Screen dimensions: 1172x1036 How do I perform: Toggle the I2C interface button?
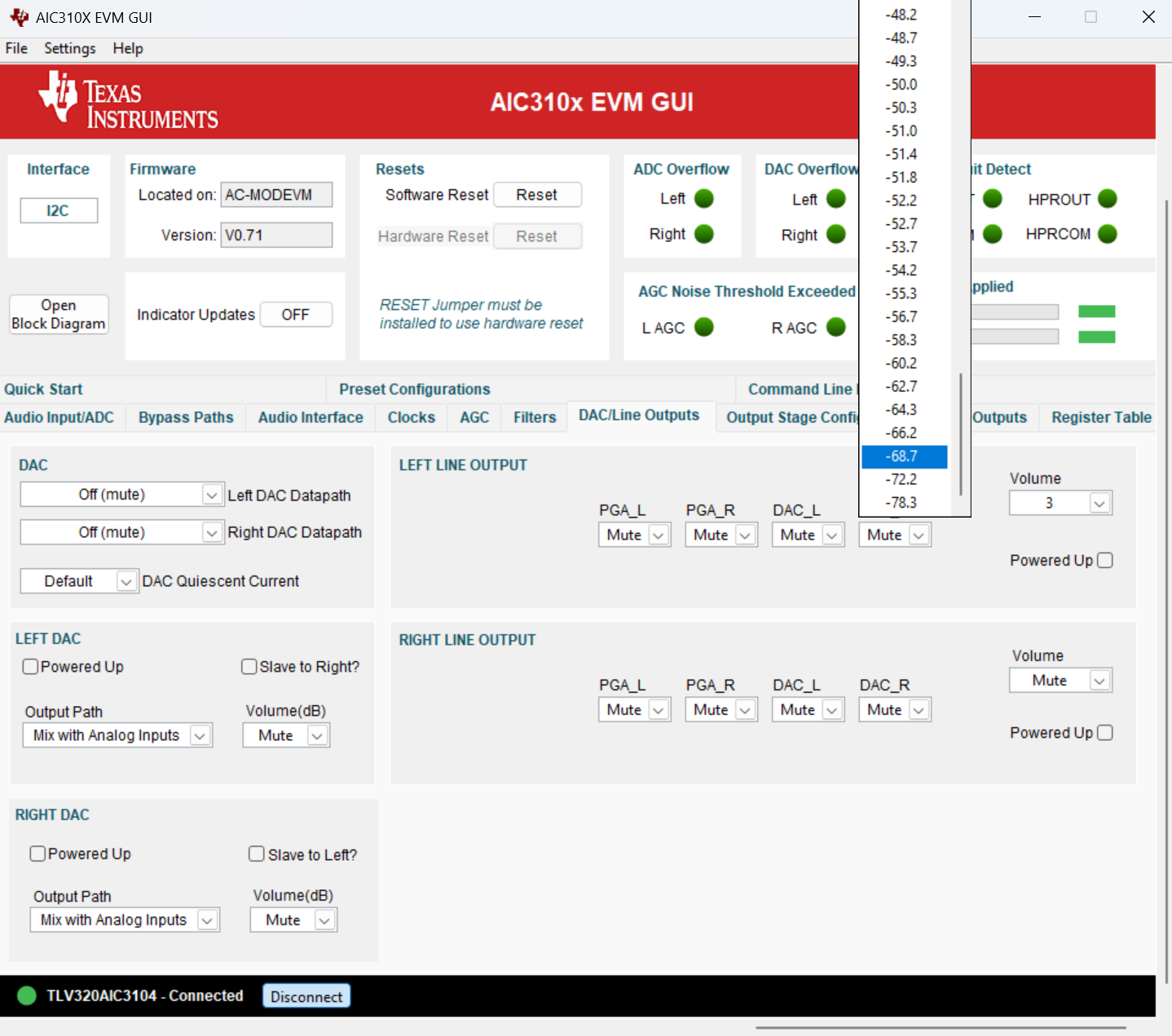click(59, 210)
